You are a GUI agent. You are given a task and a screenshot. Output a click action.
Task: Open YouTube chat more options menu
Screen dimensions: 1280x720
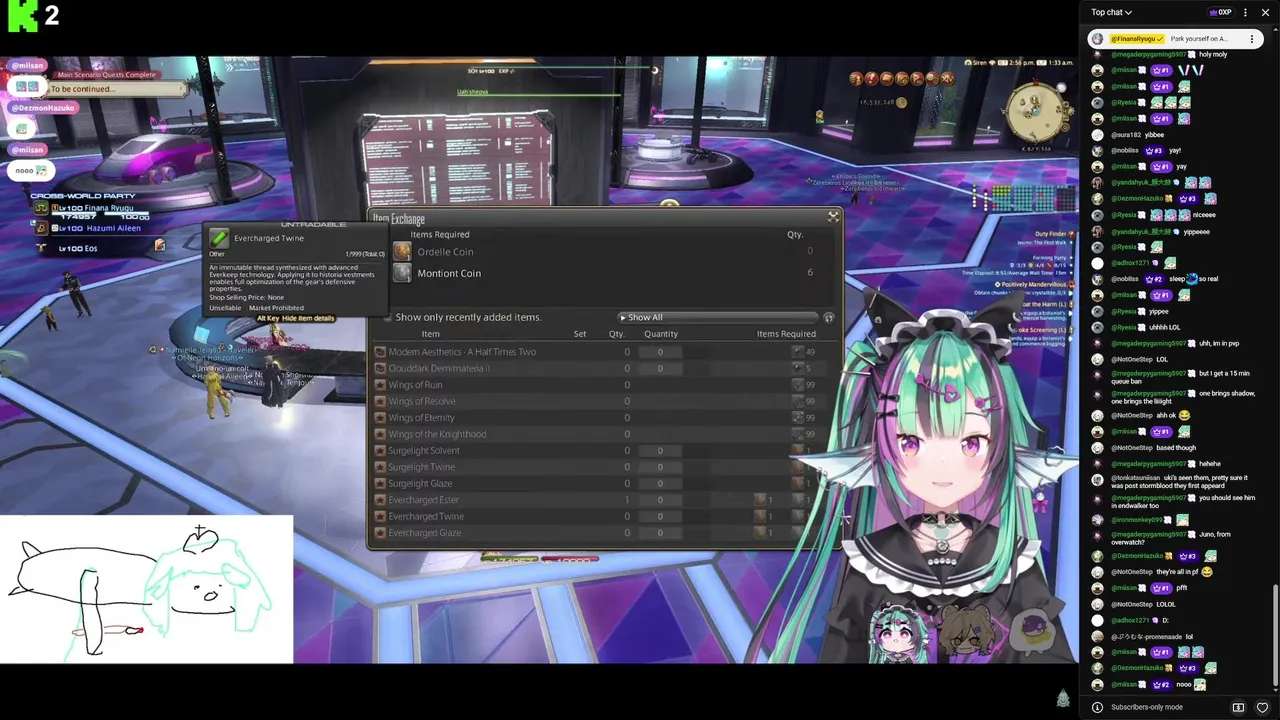click(1245, 12)
